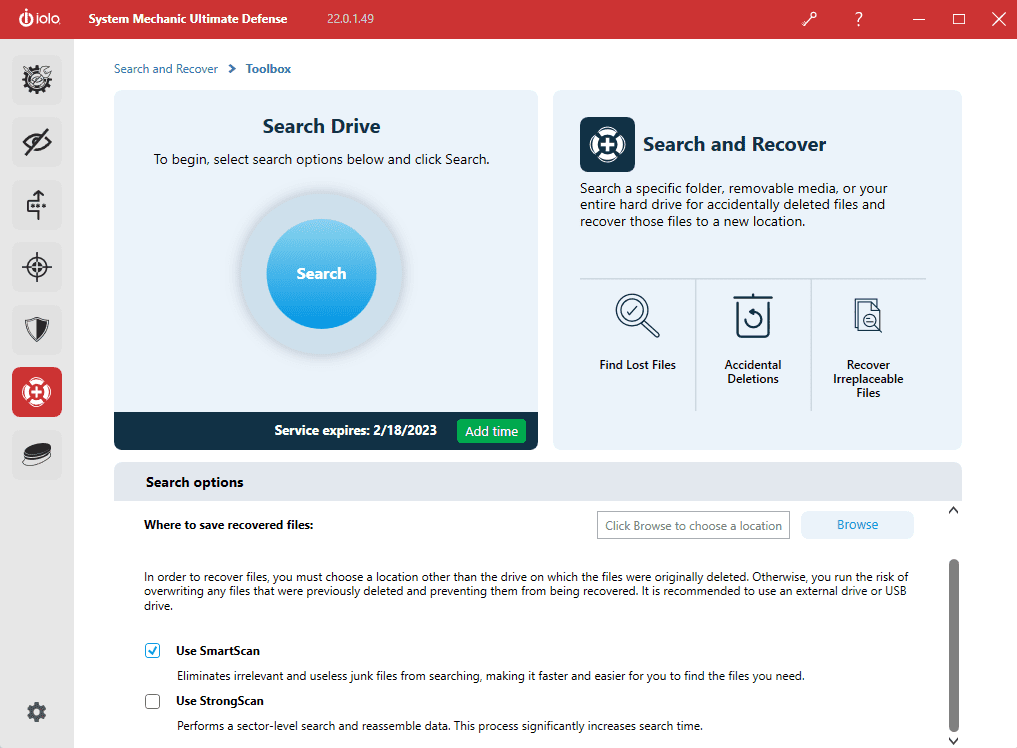Open Help using the question mark icon
This screenshot has width=1017, height=748.
click(x=858, y=19)
